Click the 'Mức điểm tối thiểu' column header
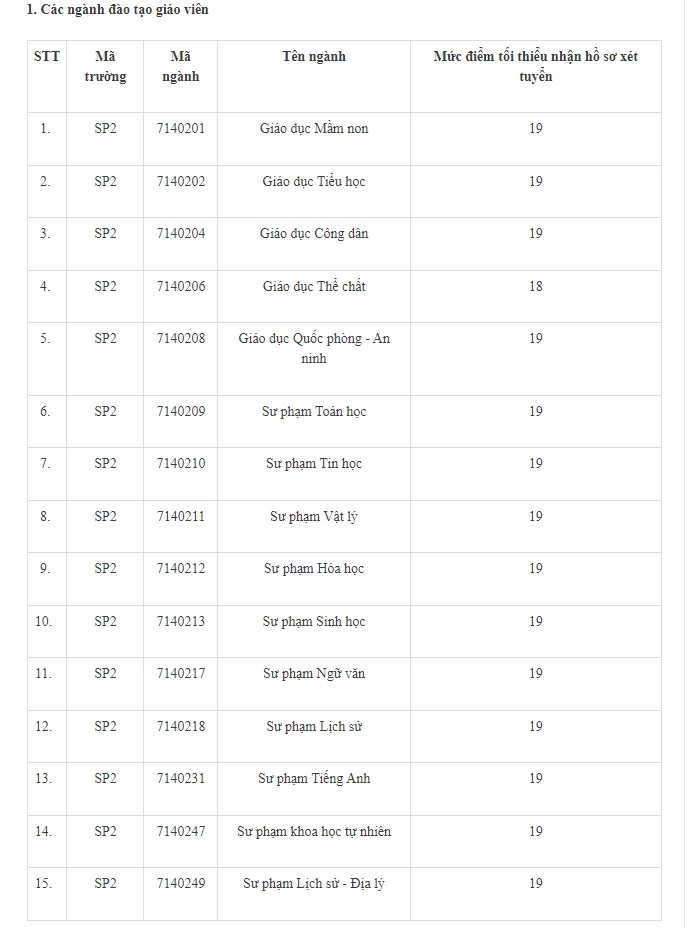Image resolution: width=685 pixels, height=928 pixels. tap(535, 67)
